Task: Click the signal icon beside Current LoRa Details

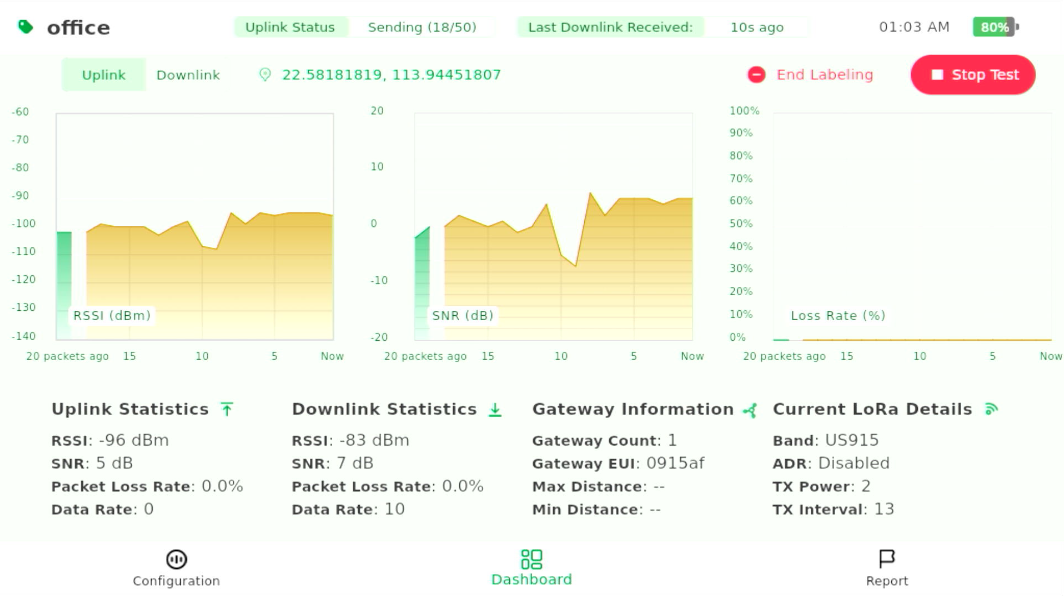Action: (991, 409)
